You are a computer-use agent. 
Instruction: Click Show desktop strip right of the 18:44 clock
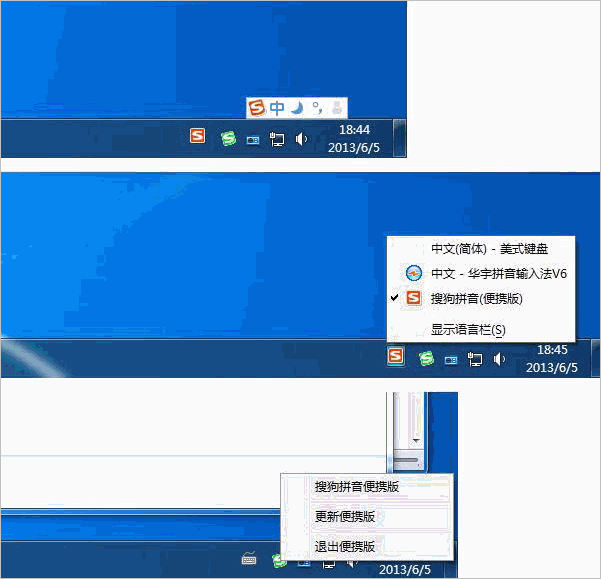pyautogui.click(x=399, y=138)
